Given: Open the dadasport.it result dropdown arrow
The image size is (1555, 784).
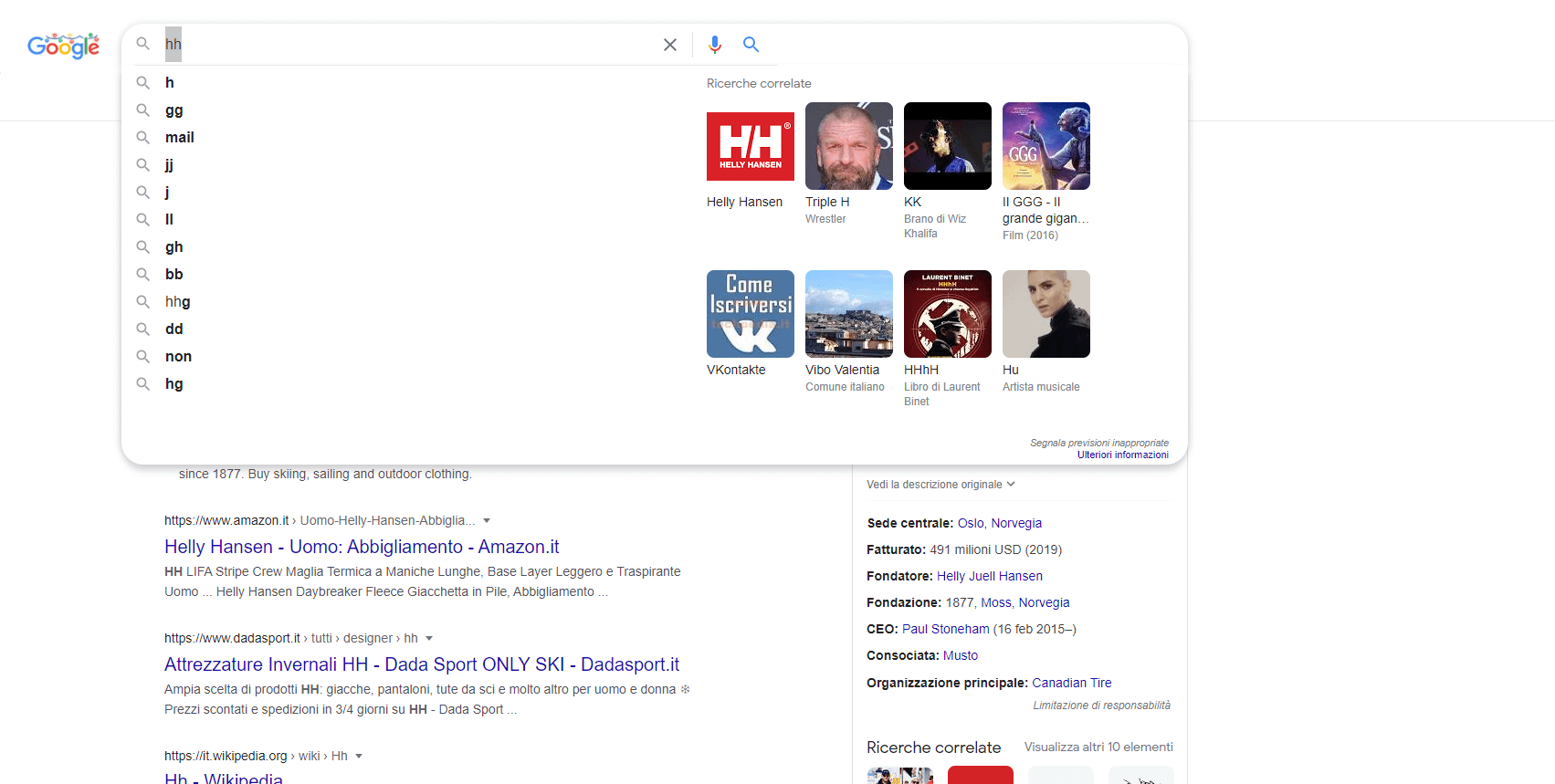Looking at the screenshot, I should tap(429, 638).
